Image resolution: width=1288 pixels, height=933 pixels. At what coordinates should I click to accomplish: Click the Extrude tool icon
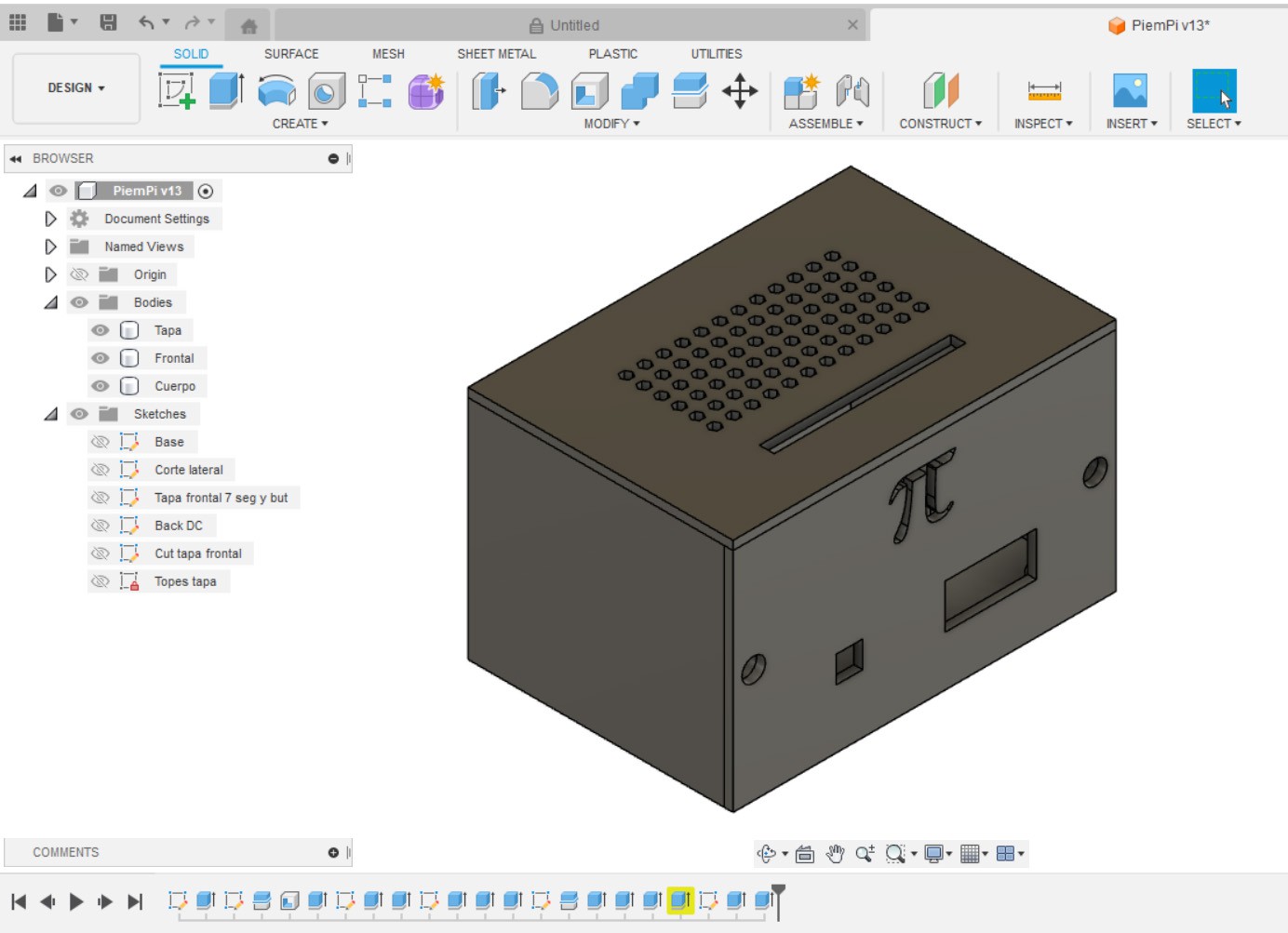(x=226, y=91)
